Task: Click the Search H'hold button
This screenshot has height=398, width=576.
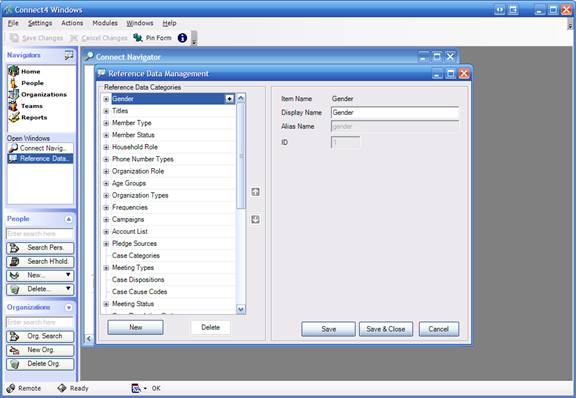Action: click(x=40, y=262)
